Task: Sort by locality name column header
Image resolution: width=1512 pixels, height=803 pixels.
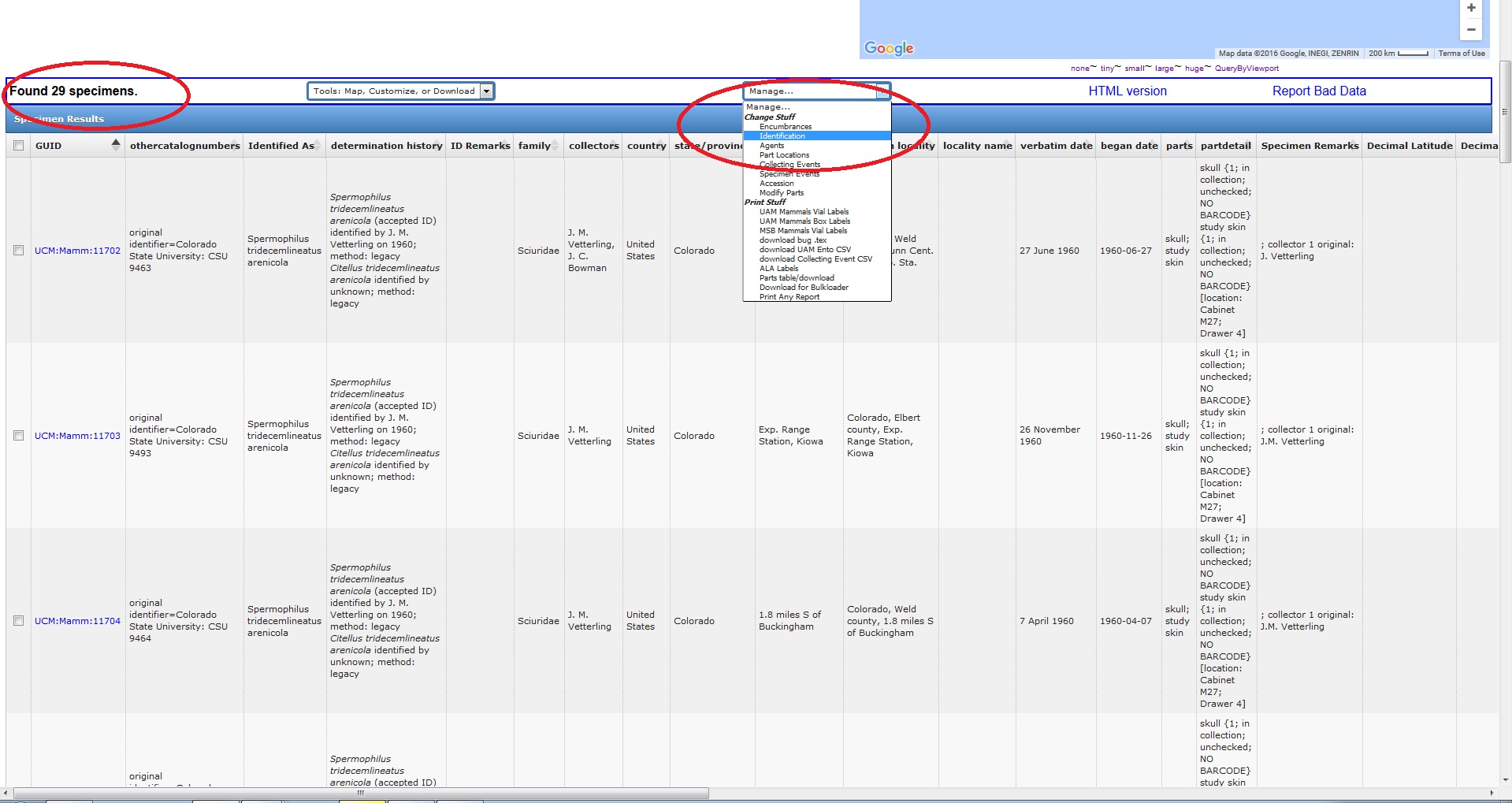Action: click(977, 146)
